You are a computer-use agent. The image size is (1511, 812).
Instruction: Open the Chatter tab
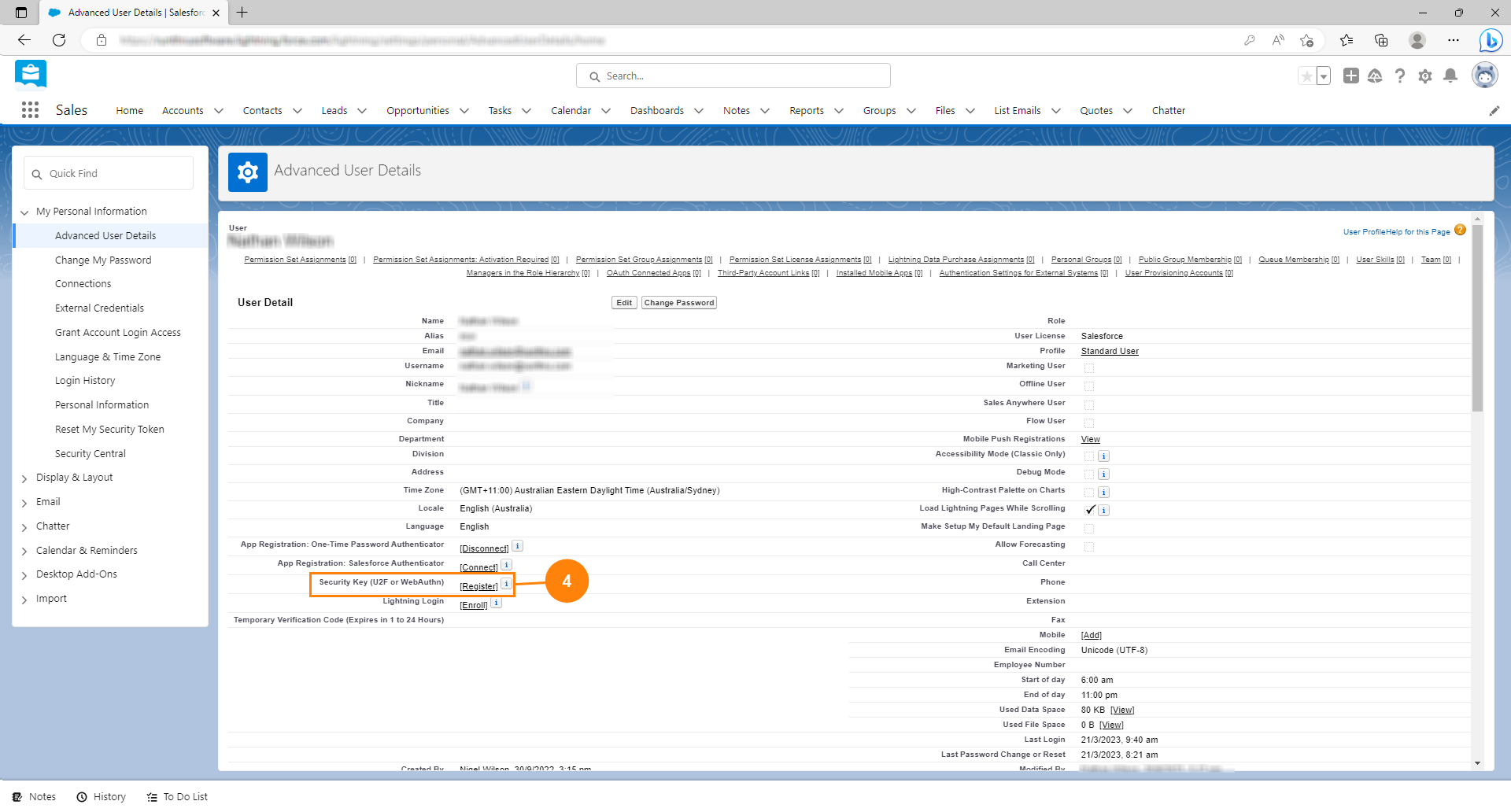1168,111
